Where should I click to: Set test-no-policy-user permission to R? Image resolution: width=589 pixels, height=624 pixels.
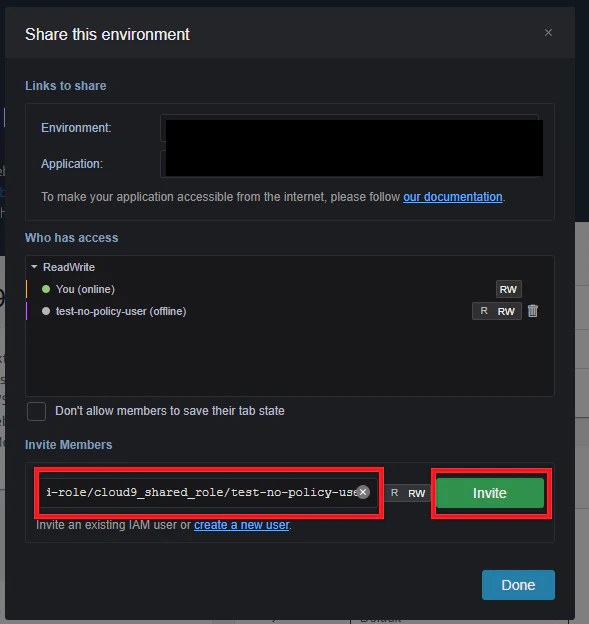click(484, 311)
